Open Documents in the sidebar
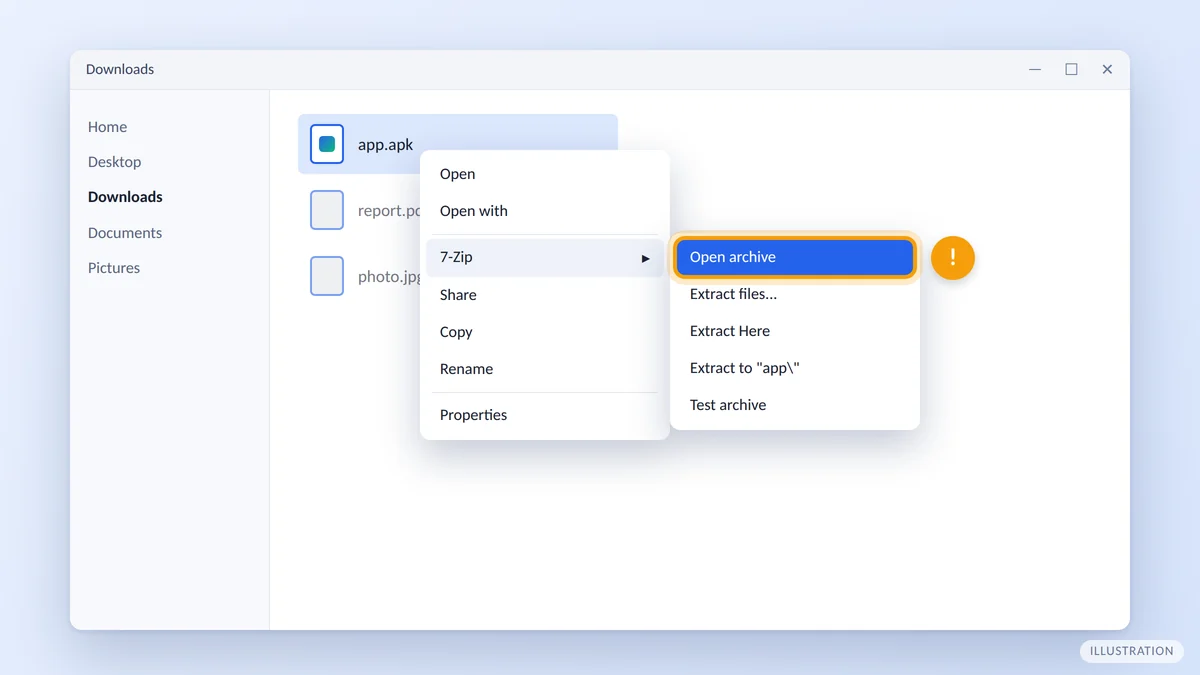Screen dimensions: 1200x675 [x=125, y=233]
